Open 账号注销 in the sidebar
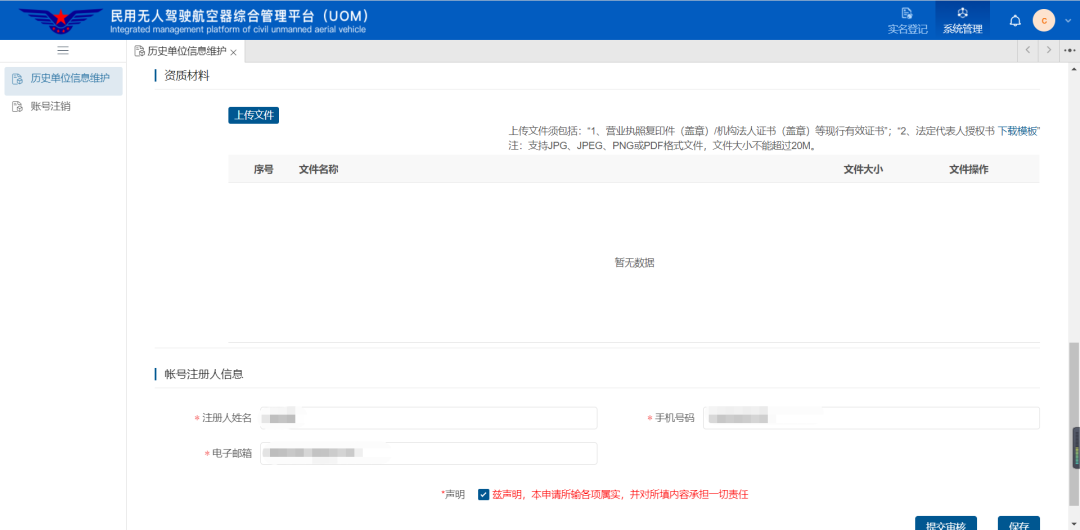 tap(51, 106)
